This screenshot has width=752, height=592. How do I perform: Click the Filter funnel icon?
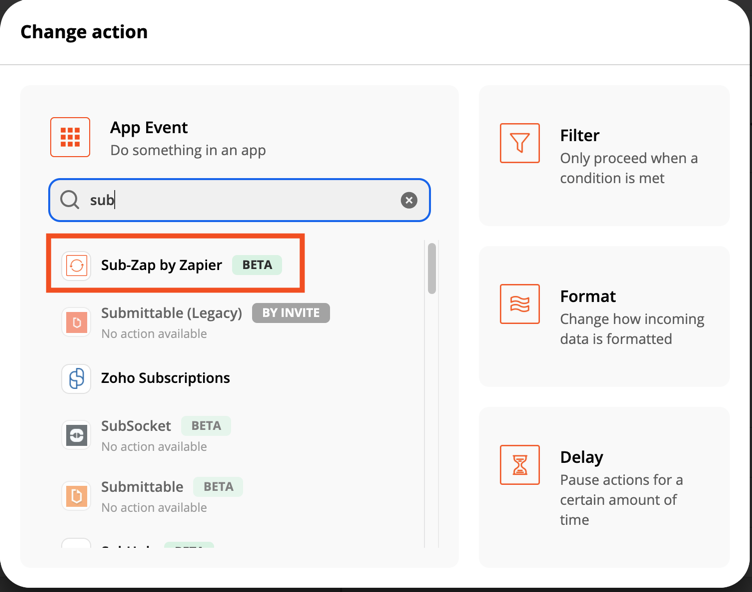(x=519, y=144)
